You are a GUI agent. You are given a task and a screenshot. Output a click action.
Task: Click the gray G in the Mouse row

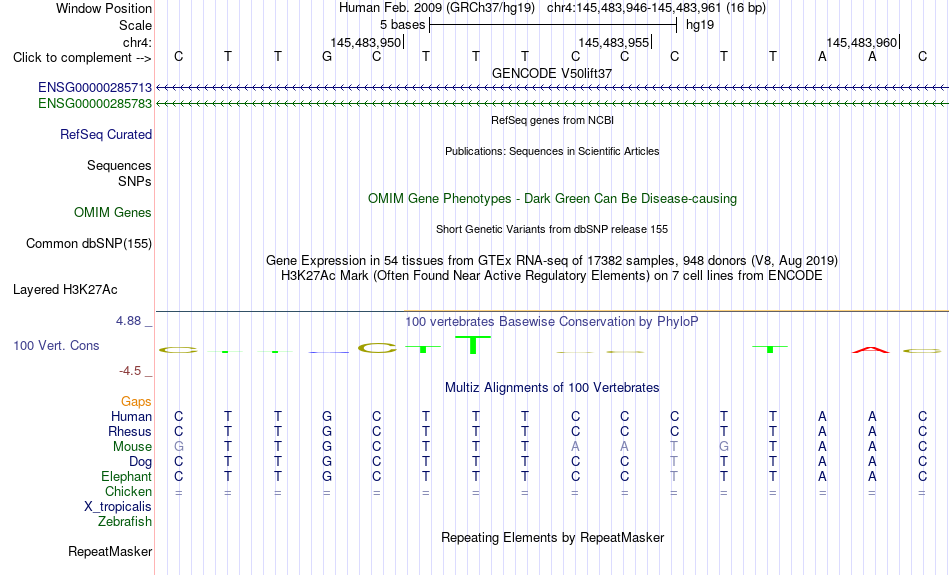pos(178,447)
